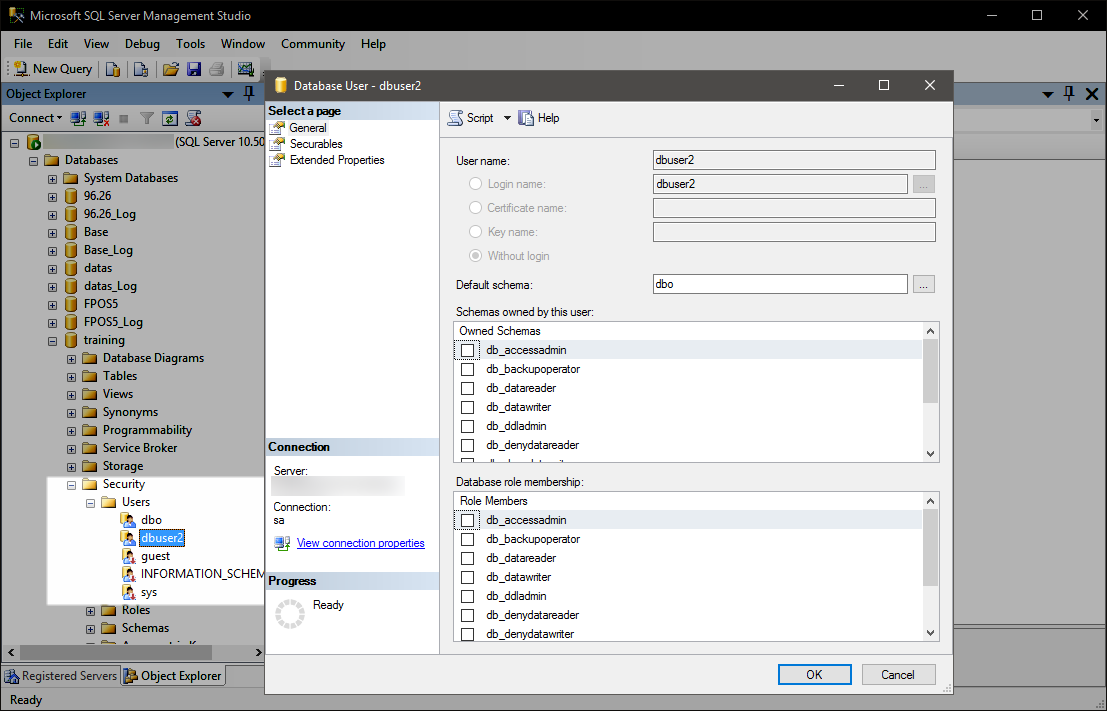
Task: Select the Login name radio button
Action: coord(475,184)
